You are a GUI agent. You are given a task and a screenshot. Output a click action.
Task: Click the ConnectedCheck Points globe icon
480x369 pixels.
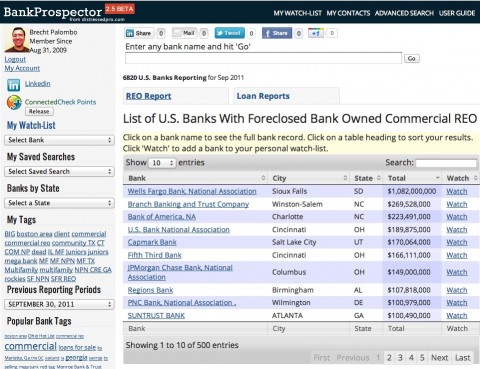(14, 103)
